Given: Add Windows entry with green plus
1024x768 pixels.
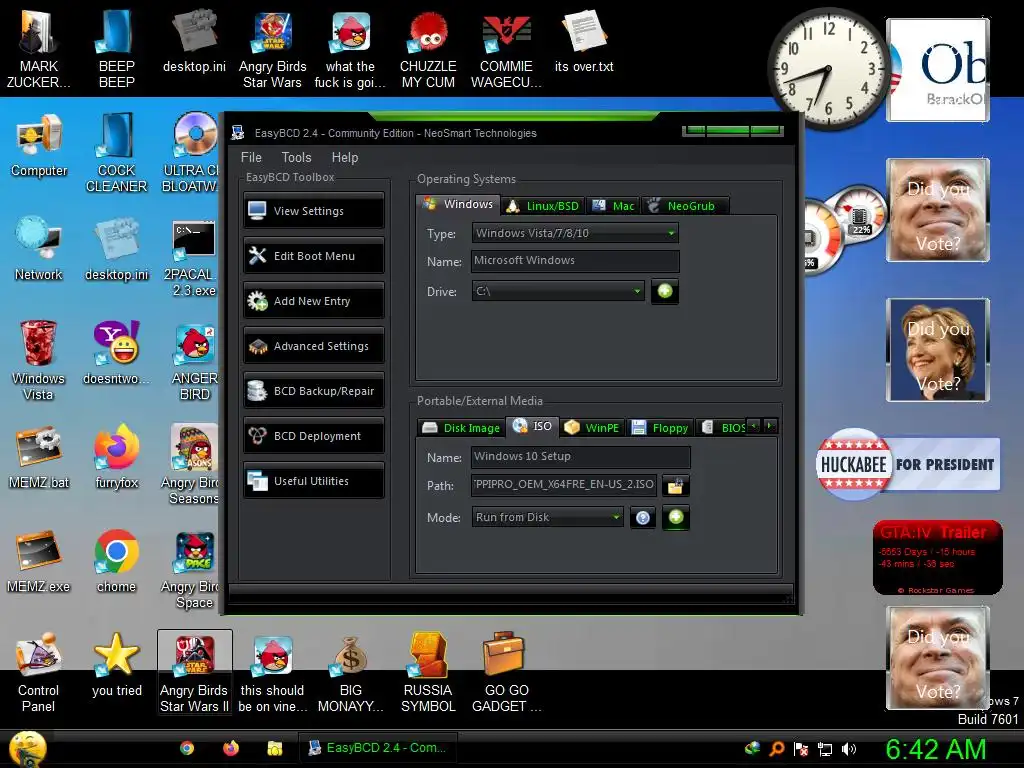Looking at the screenshot, I should point(665,291).
